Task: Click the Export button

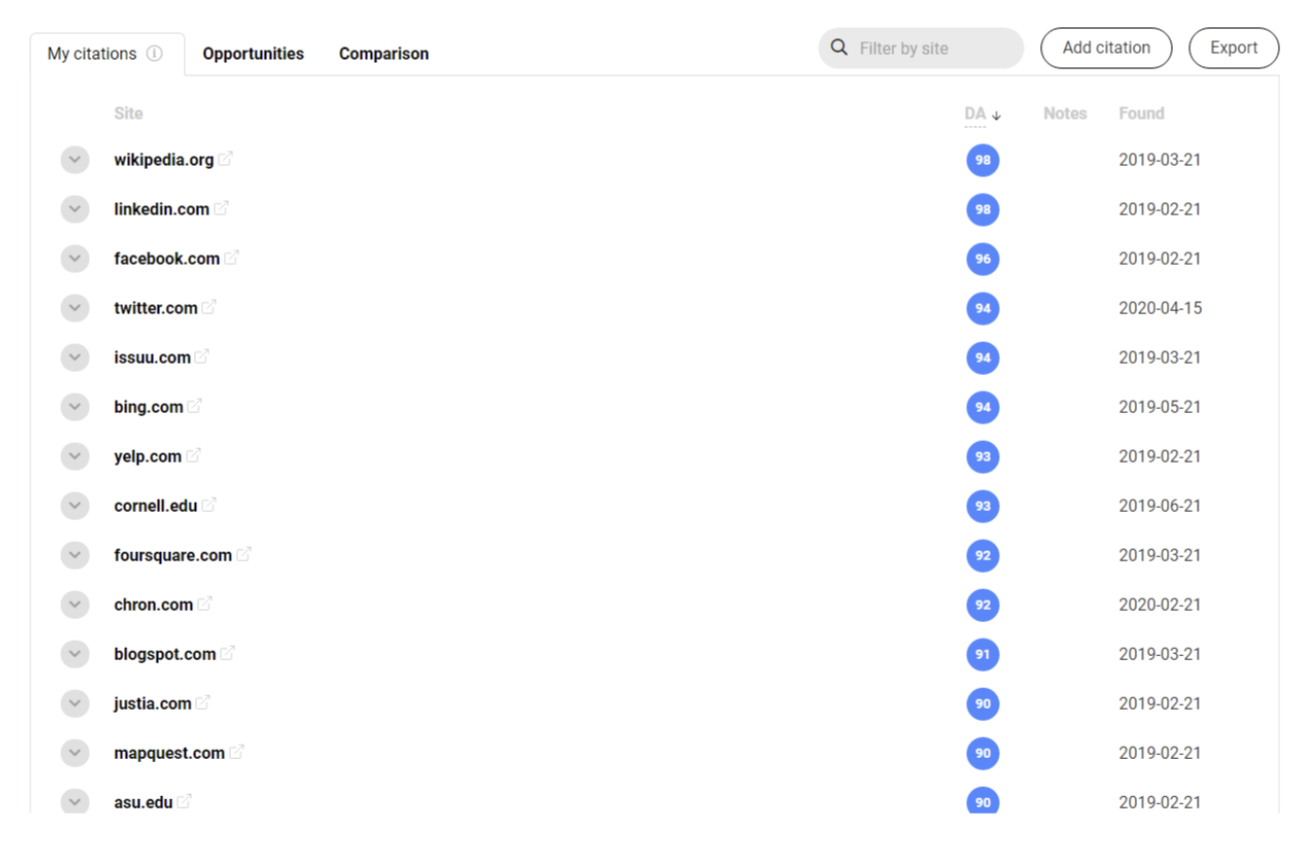Action: (1234, 48)
